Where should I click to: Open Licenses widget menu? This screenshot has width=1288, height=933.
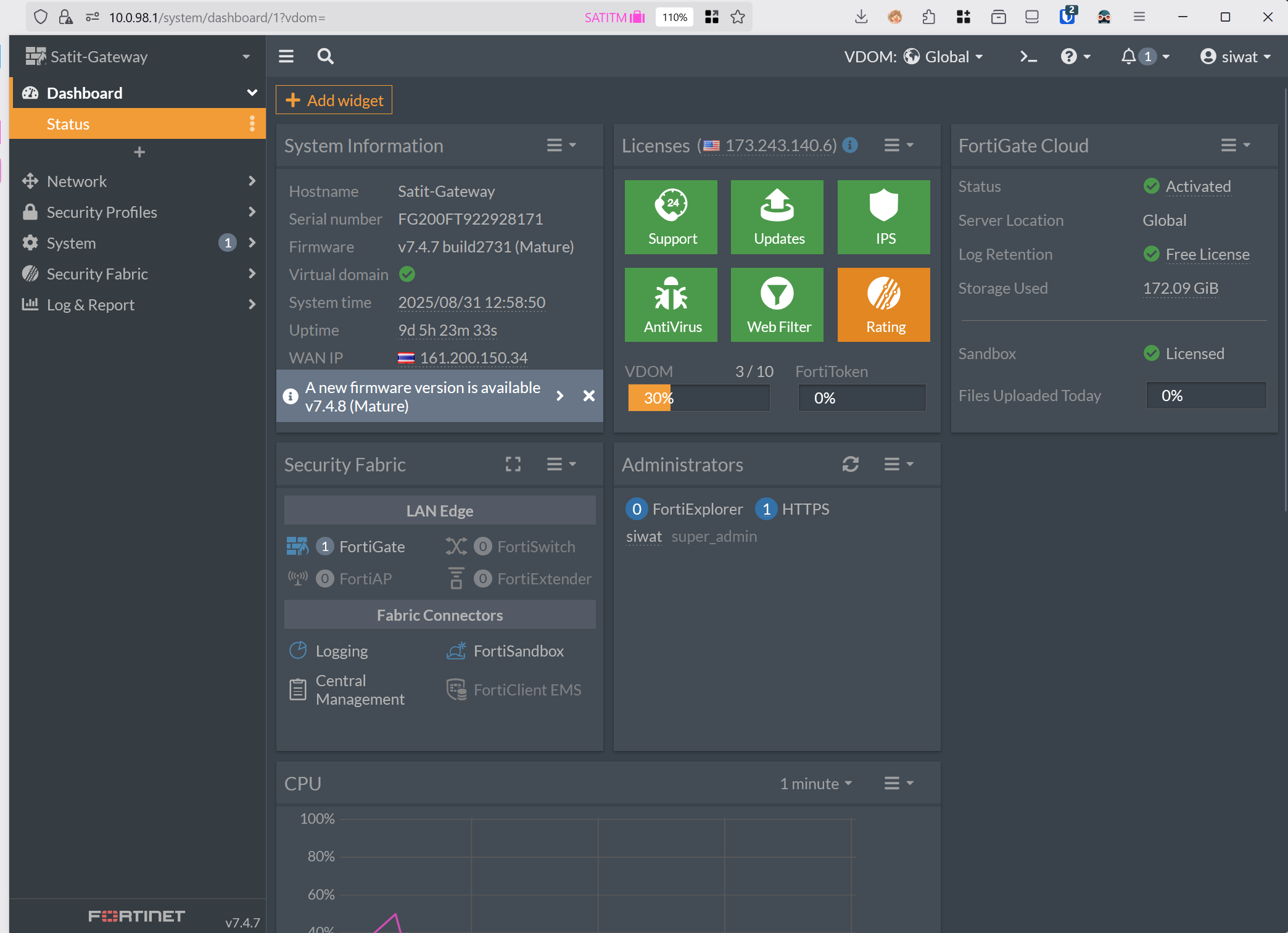click(x=899, y=146)
